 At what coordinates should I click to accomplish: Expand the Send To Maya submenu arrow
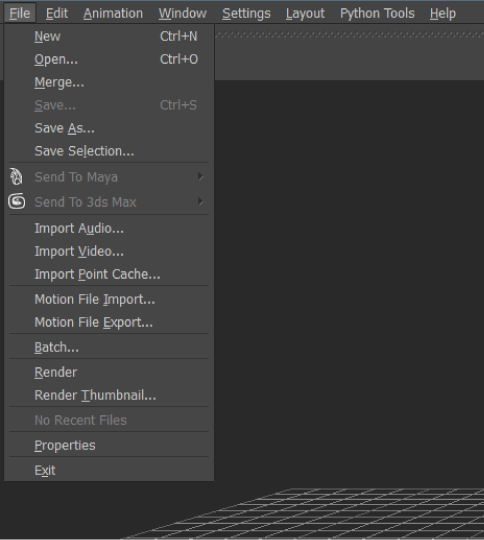point(200,177)
